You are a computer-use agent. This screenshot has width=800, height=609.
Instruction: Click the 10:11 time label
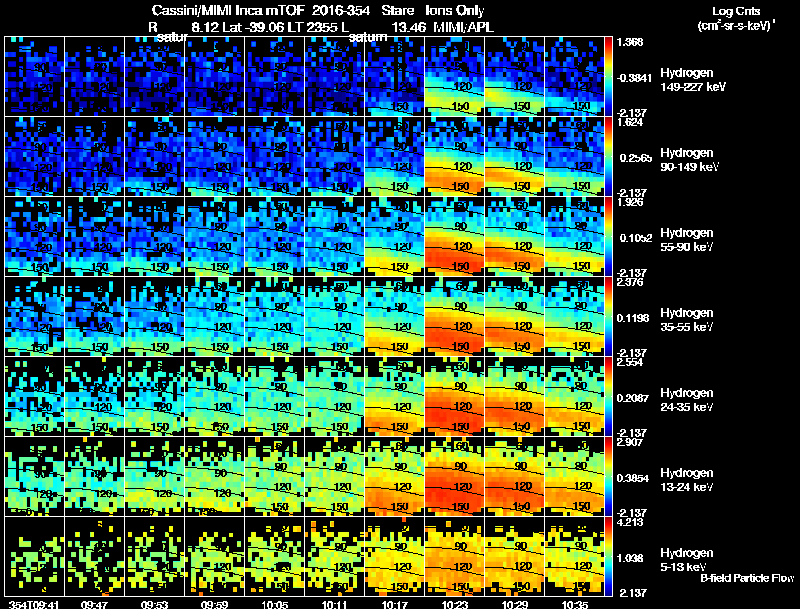(x=334, y=605)
